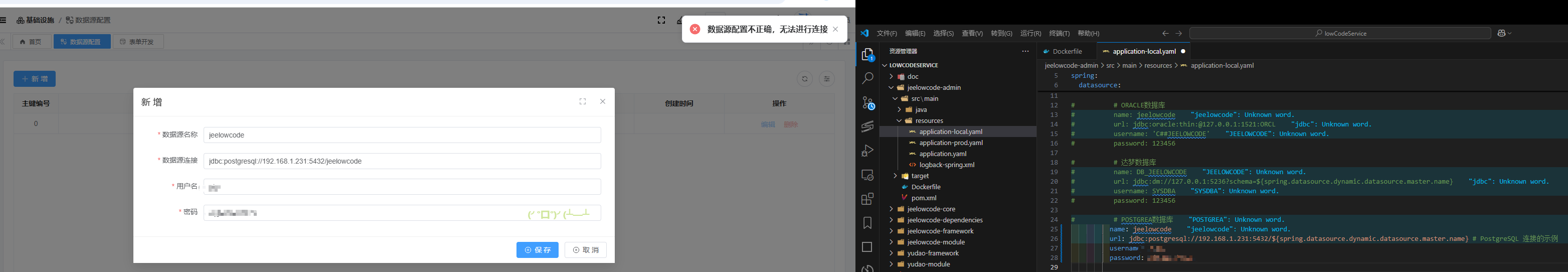Open the Bookmarks icon in activity bar

pos(867,223)
